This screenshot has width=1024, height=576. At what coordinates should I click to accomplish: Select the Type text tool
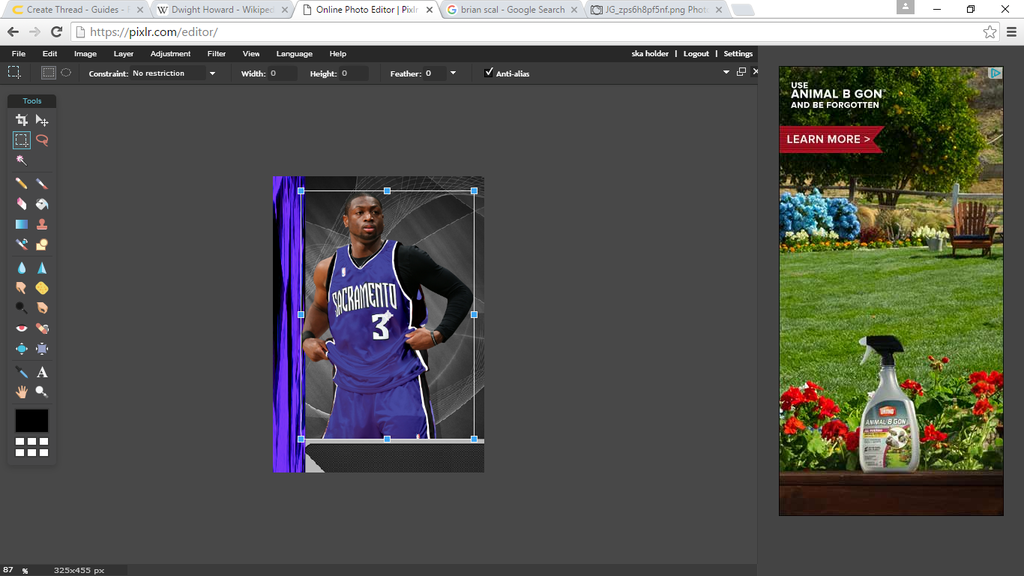(42, 372)
